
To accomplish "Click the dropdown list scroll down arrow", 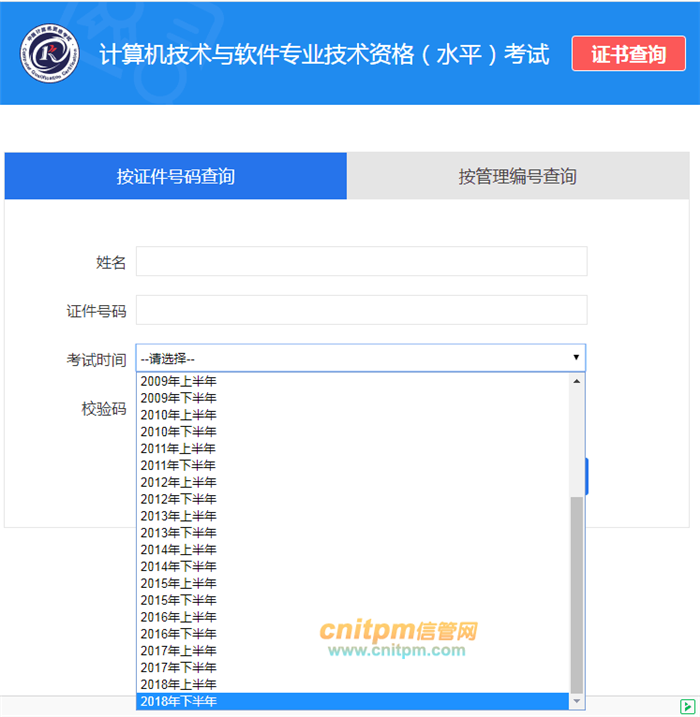I will click(576, 702).
